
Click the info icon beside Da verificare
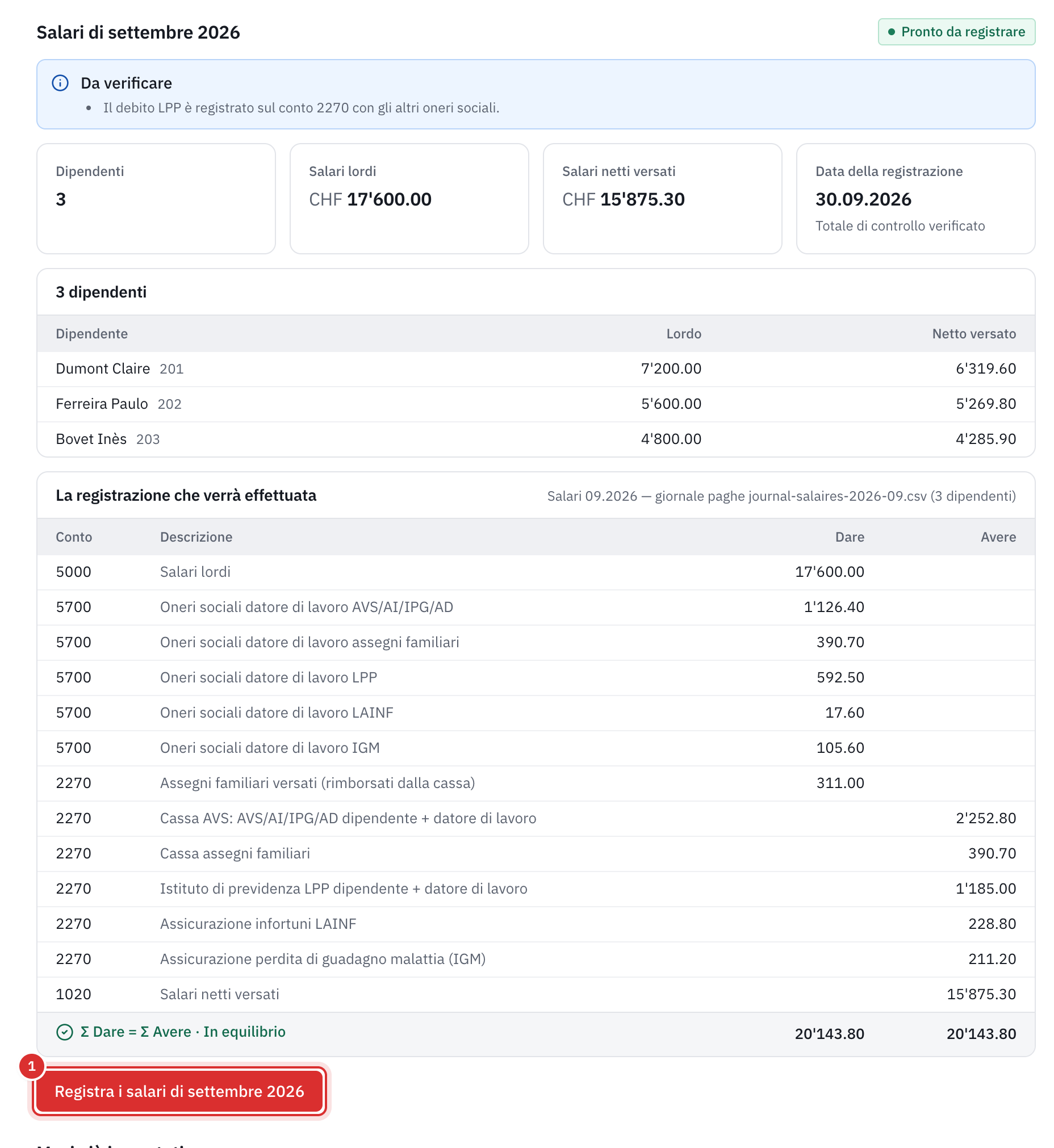point(60,83)
